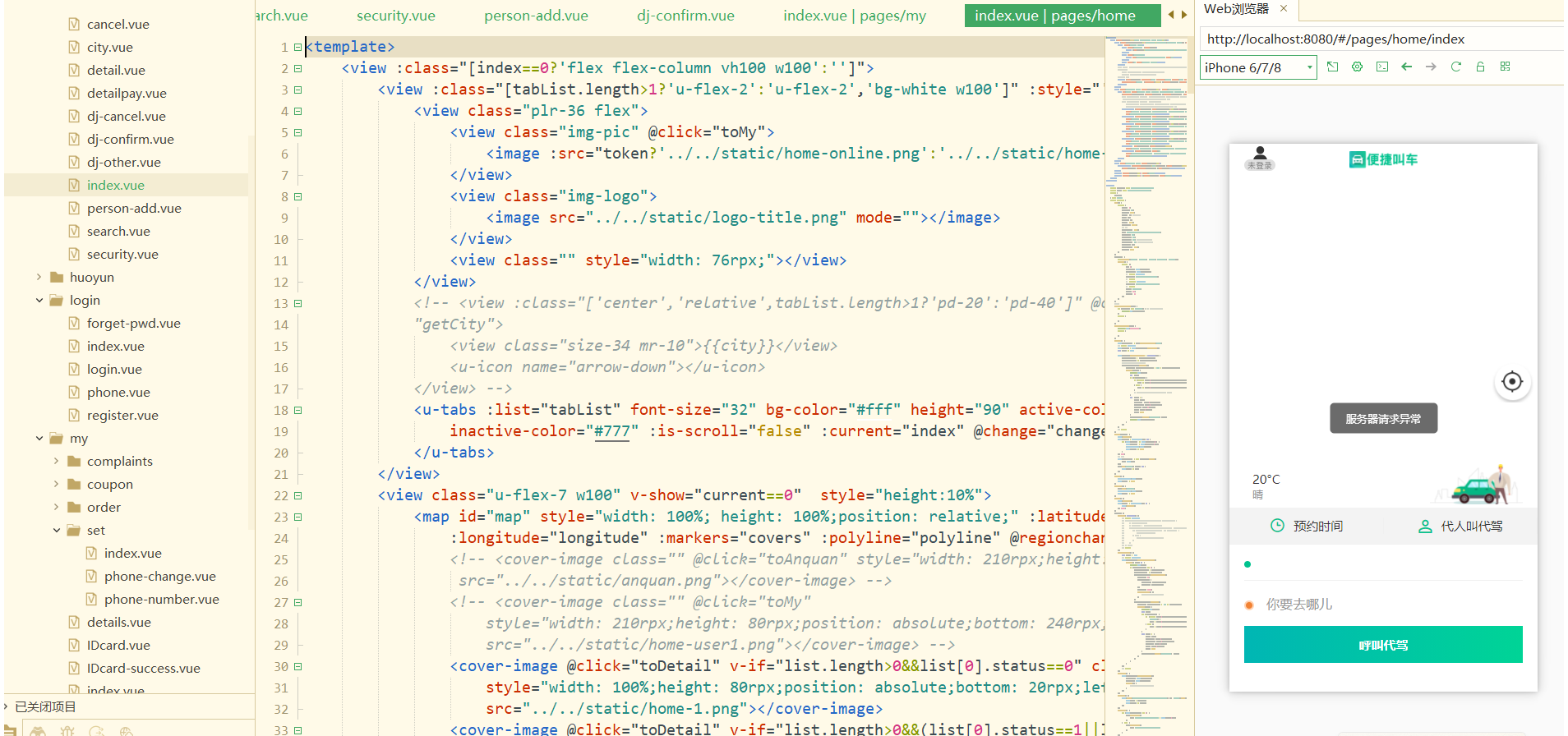This screenshot has height=736, width=1568.
Task: Collapse the code fold marker at line 1
Action: point(298,48)
